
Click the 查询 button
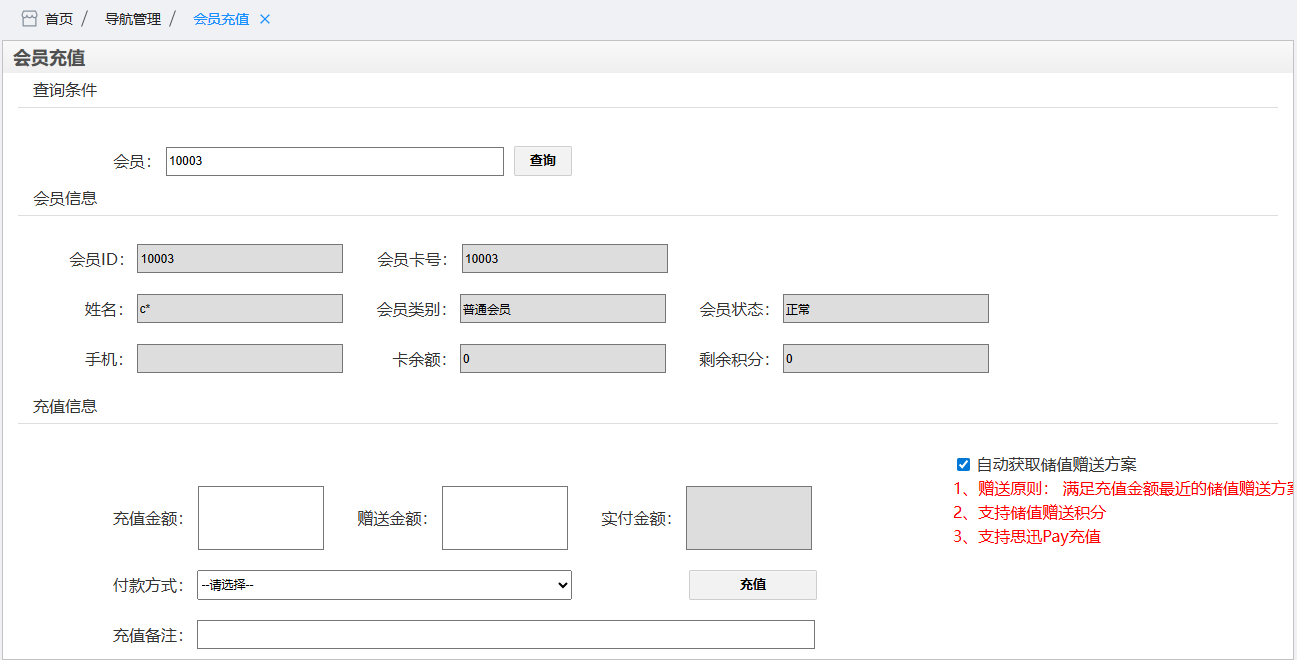point(543,161)
